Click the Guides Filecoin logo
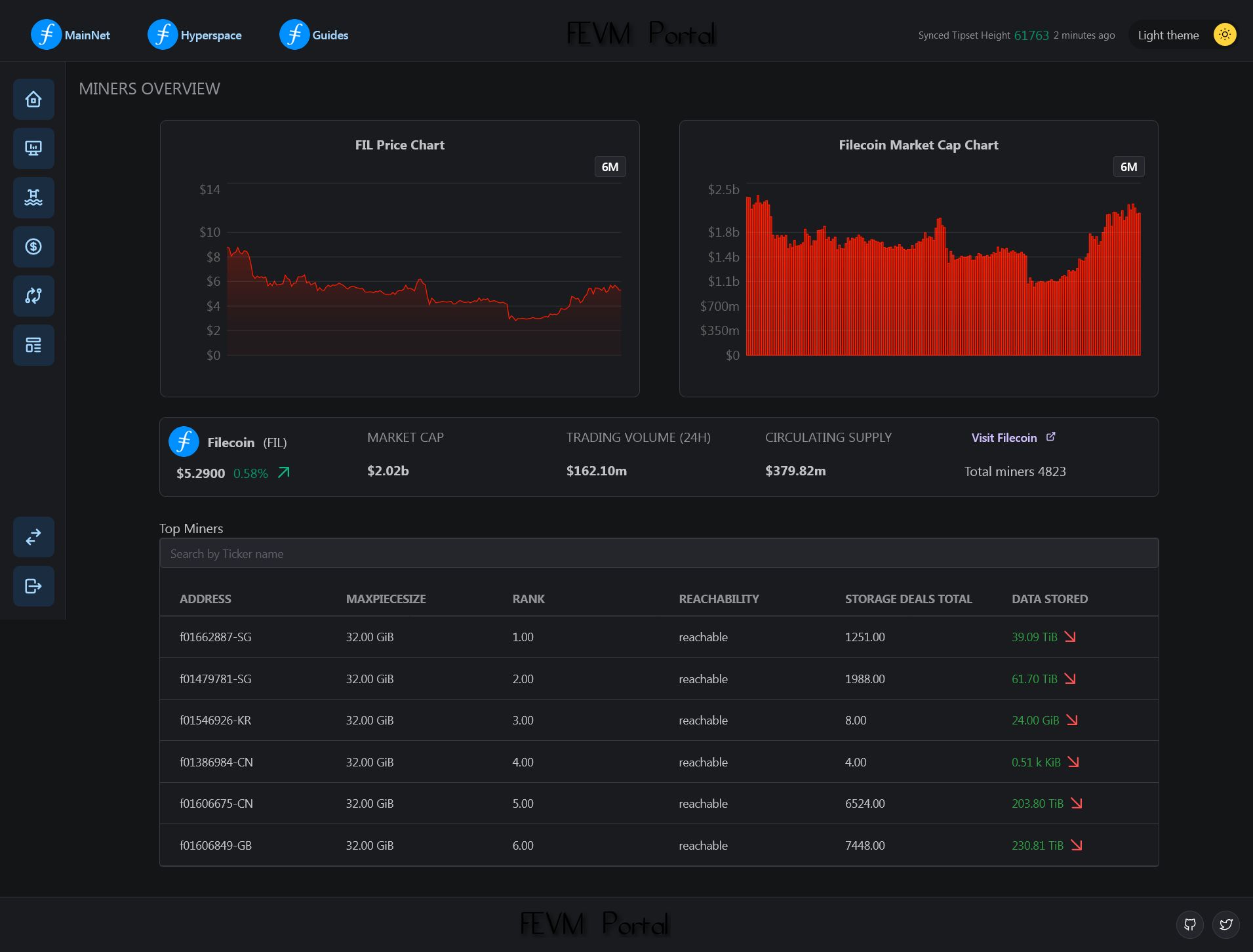The width and height of the screenshot is (1253, 952). [x=294, y=35]
